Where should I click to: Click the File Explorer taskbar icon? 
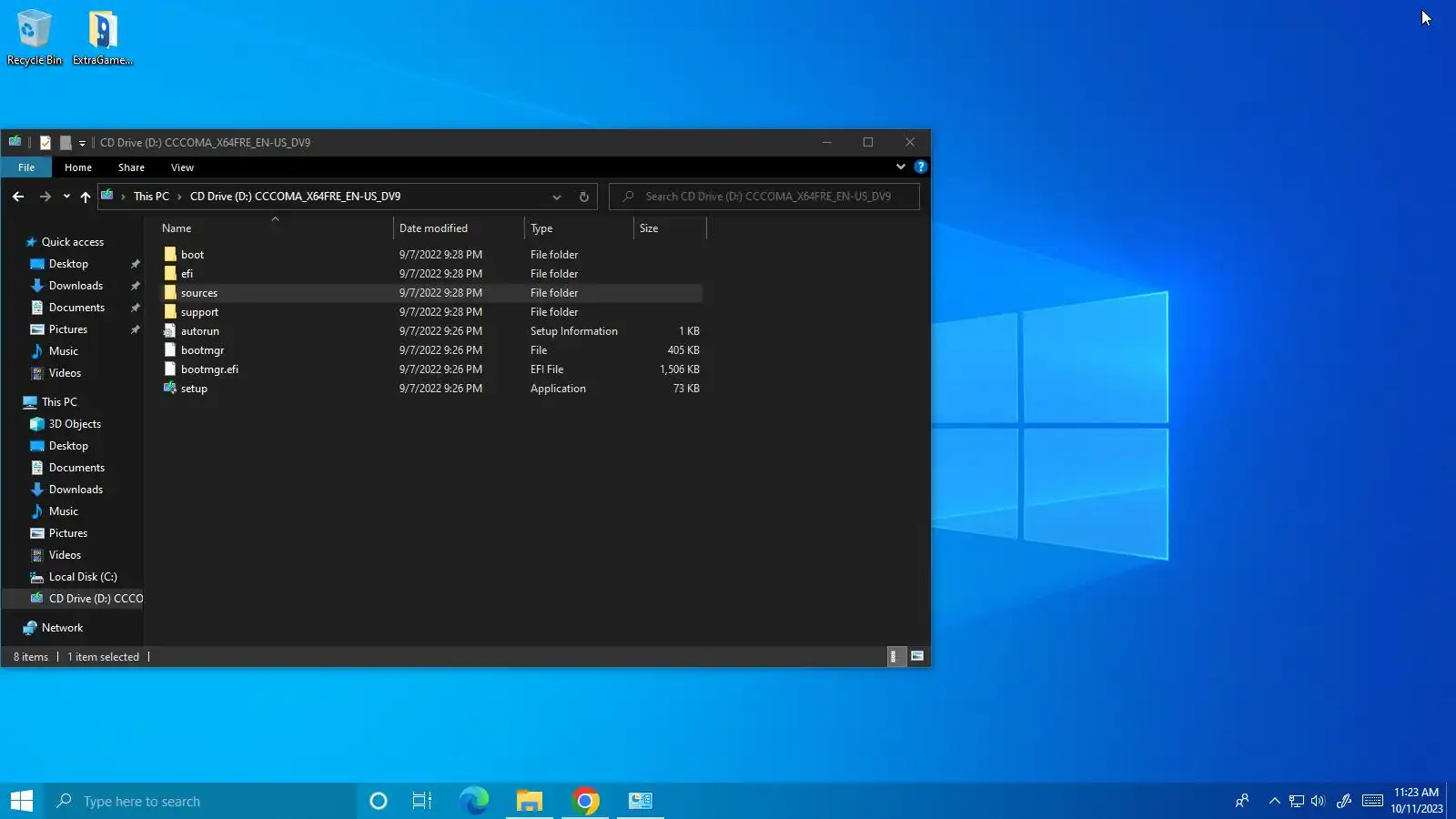point(530,801)
